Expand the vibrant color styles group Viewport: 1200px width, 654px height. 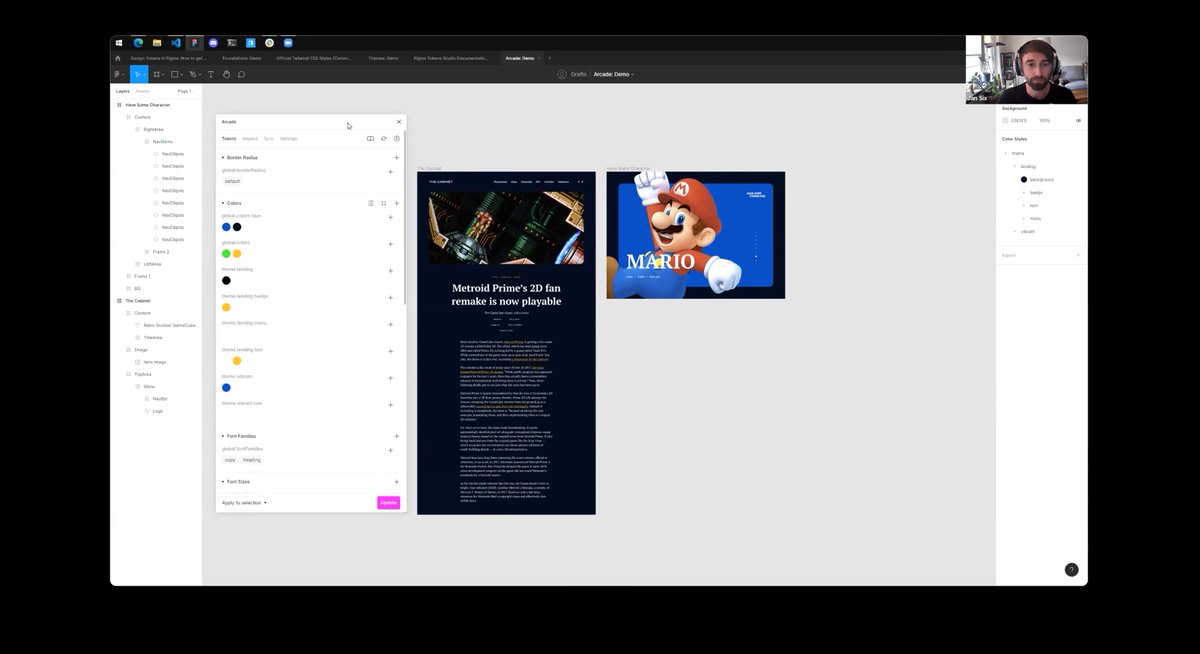click(1015, 231)
